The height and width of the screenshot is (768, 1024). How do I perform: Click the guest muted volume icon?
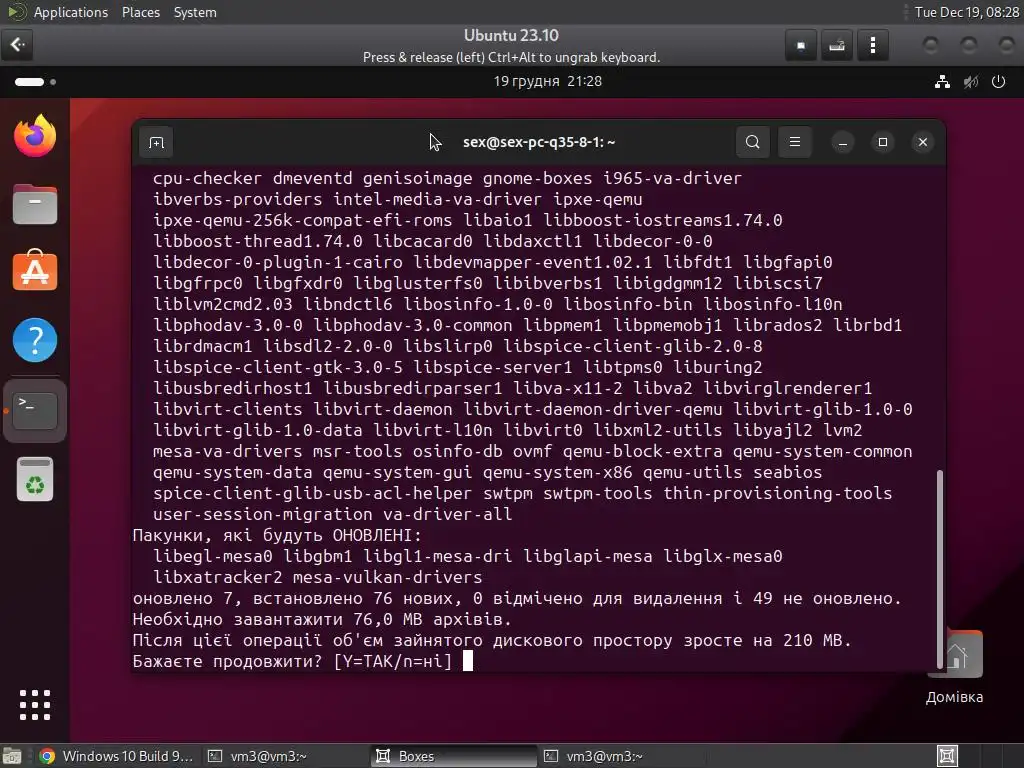coord(971,82)
